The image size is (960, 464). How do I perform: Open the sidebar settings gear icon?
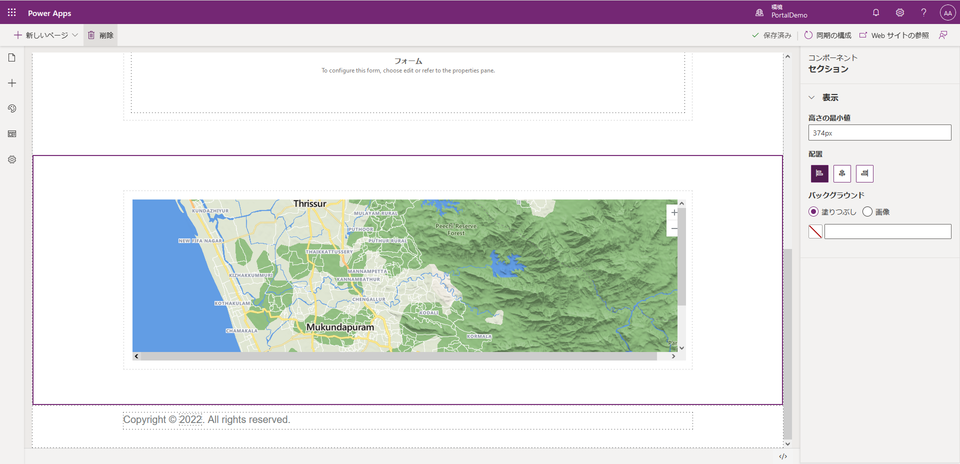point(12,159)
